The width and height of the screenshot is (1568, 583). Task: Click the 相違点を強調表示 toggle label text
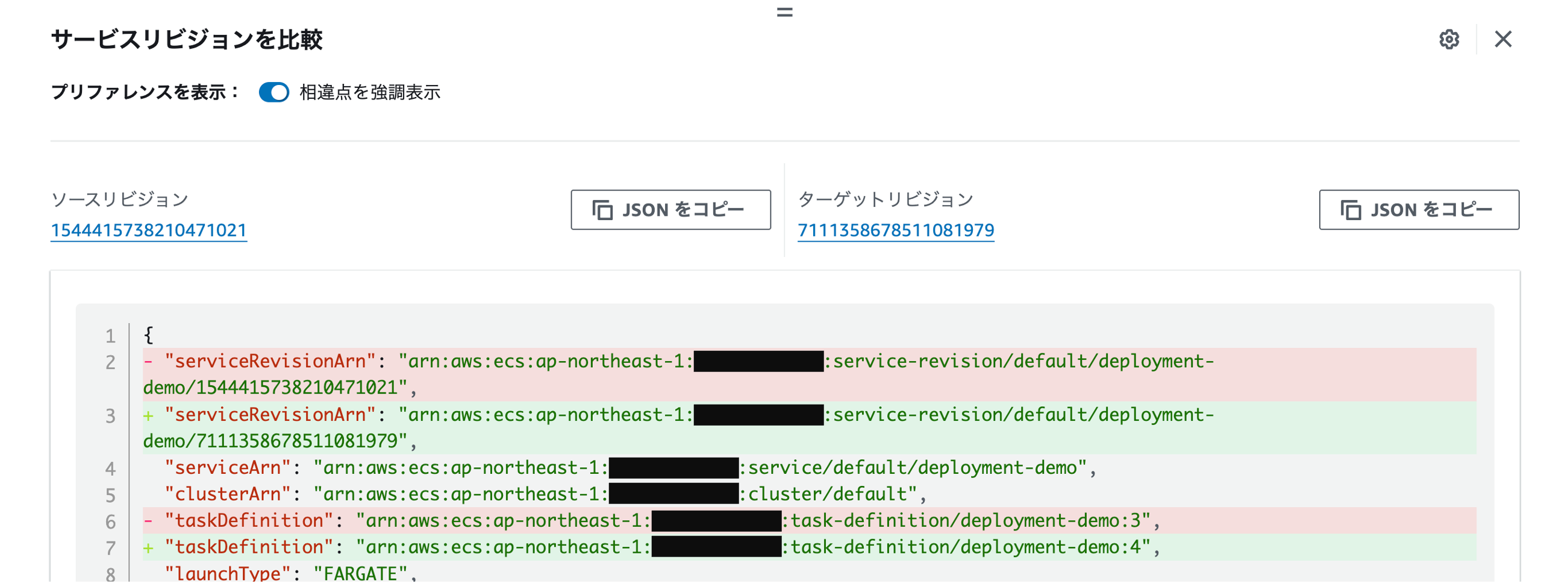pos(369,93)
